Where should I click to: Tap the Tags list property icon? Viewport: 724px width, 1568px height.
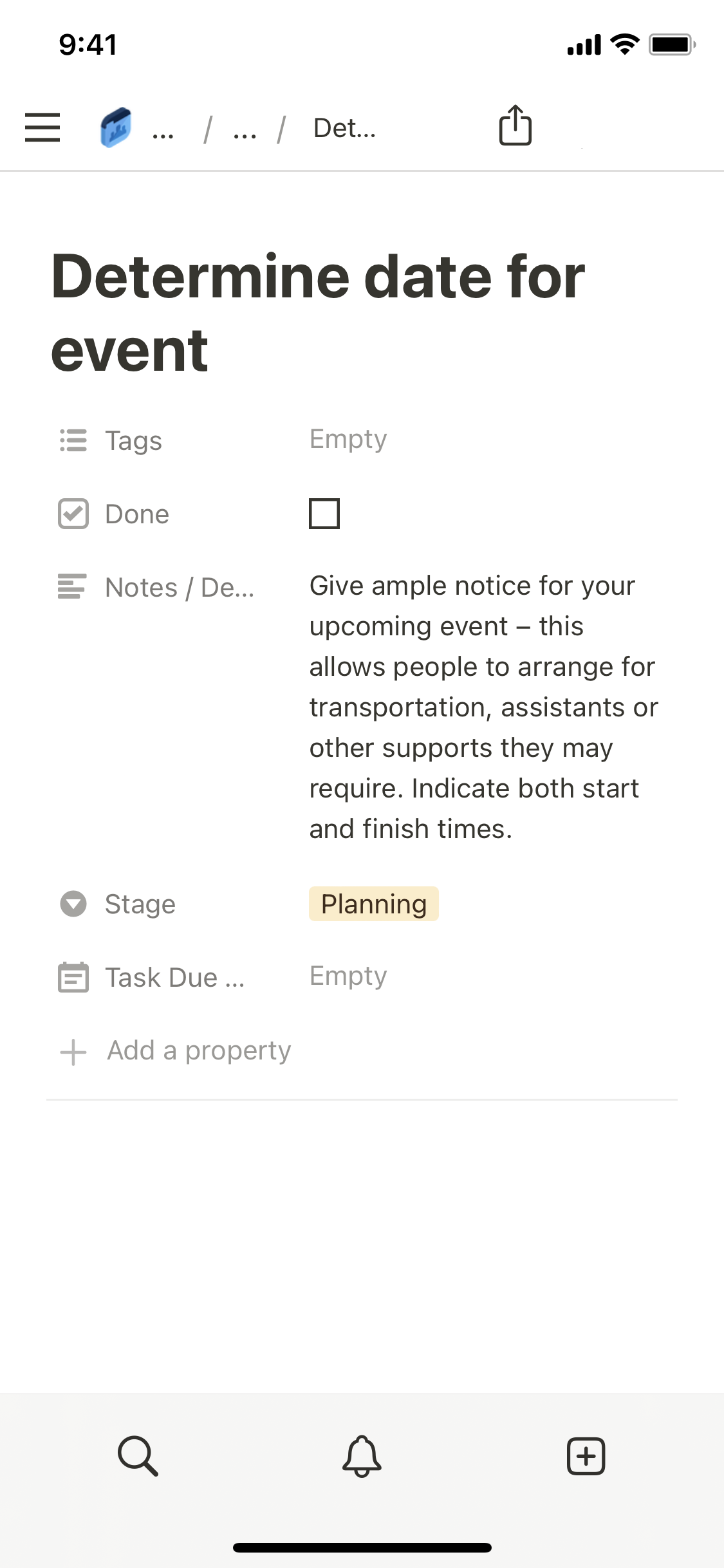click(x=73, y=441)
